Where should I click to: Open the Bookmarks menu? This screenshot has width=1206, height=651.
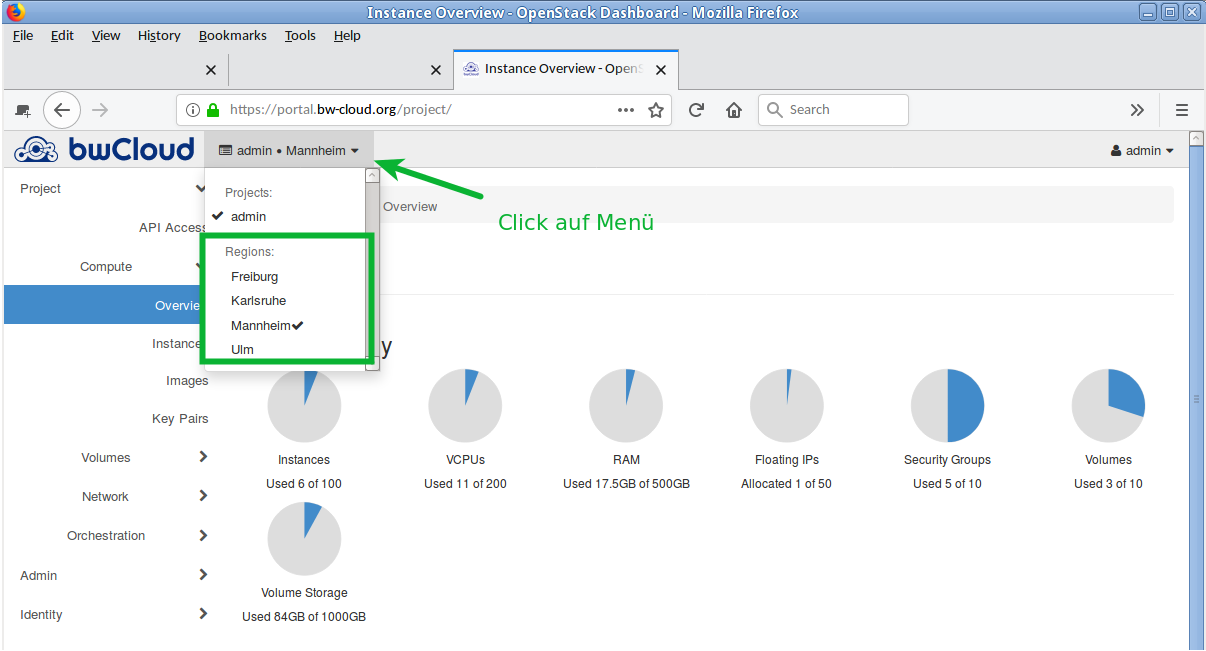[233, 35]
